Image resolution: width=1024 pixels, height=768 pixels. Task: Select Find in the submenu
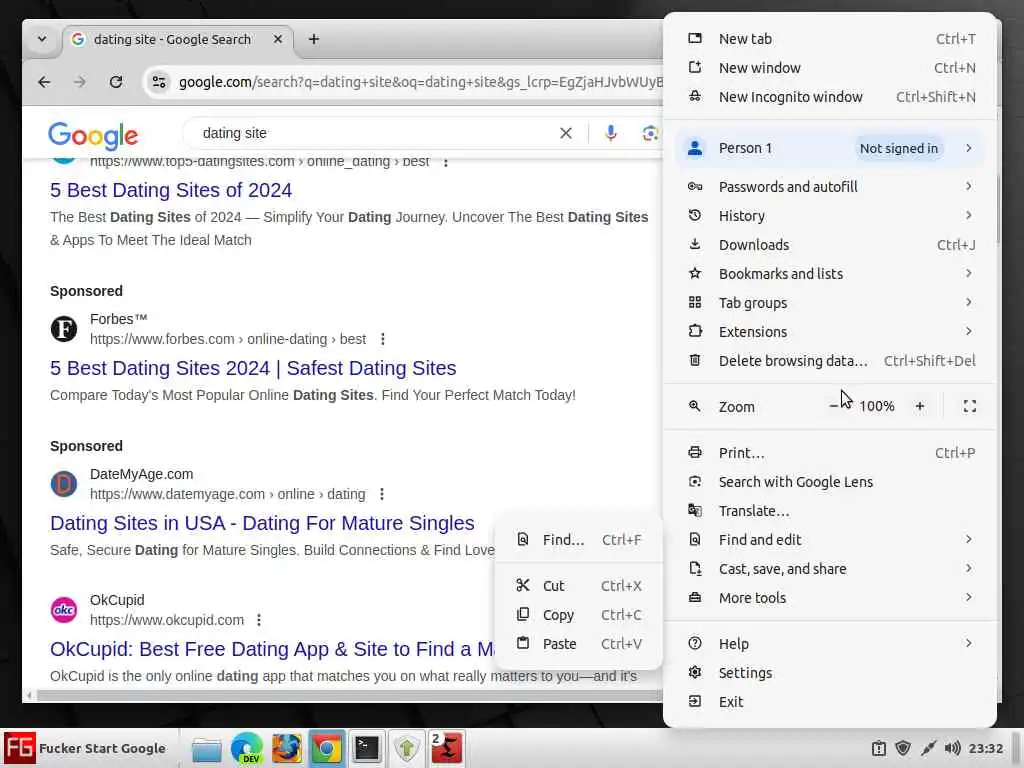coord(579,540)
